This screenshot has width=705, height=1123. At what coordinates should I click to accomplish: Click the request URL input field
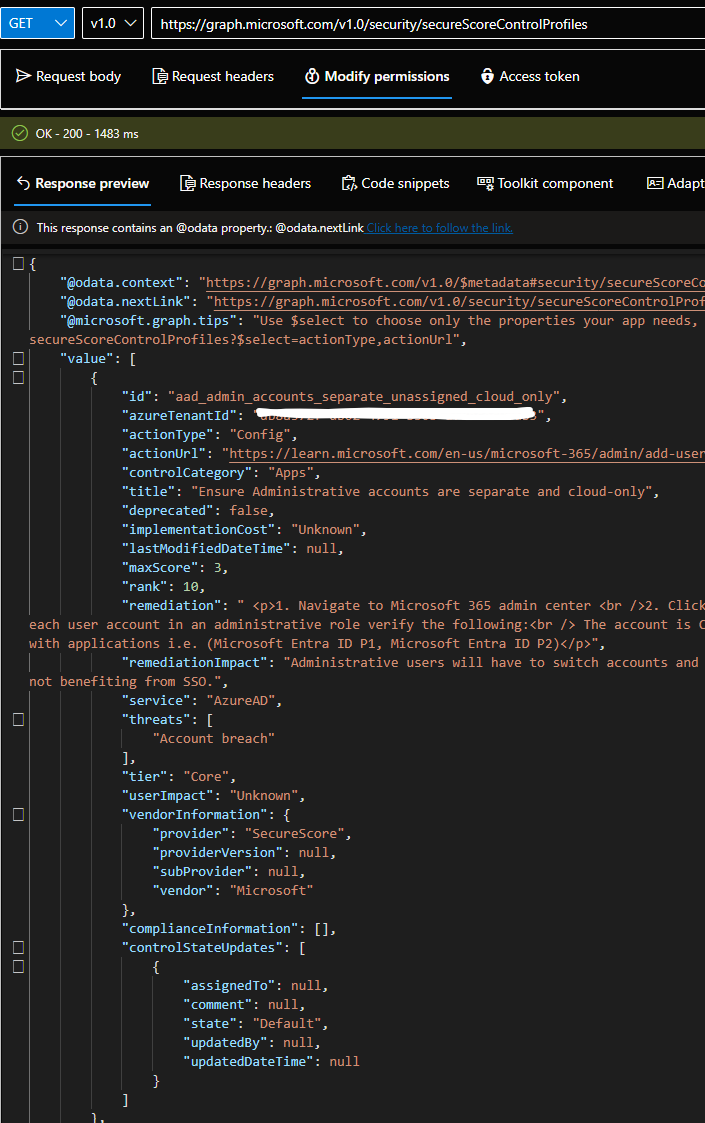(x=428, y=24)
